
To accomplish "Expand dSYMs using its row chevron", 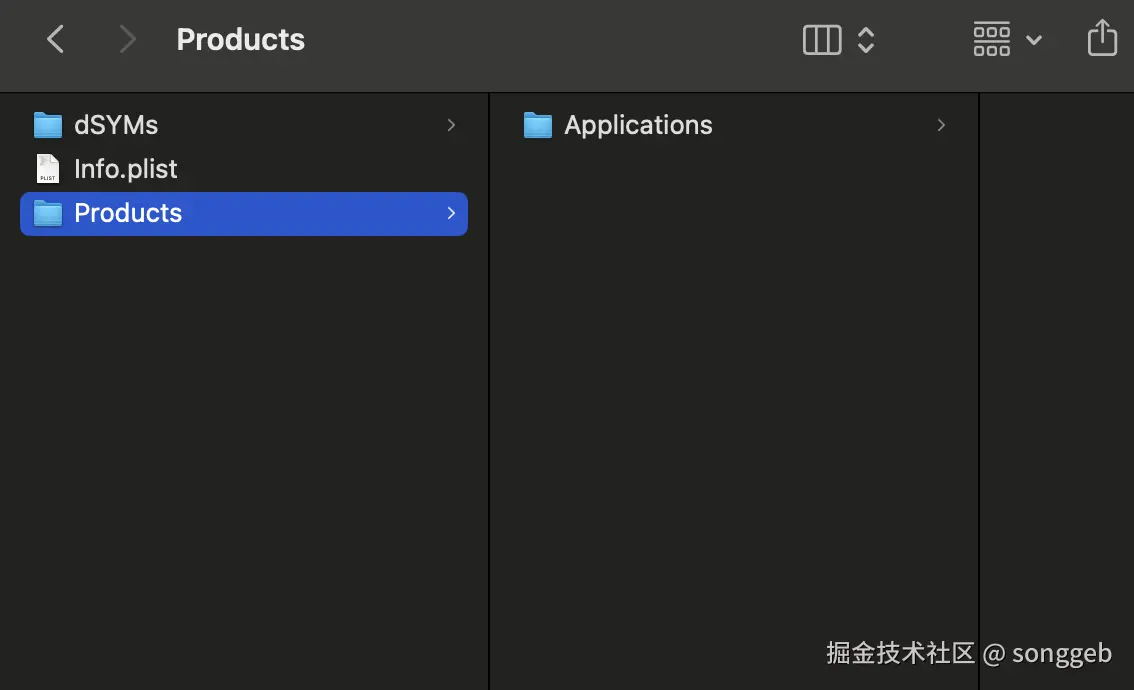I will pos(451,125).
